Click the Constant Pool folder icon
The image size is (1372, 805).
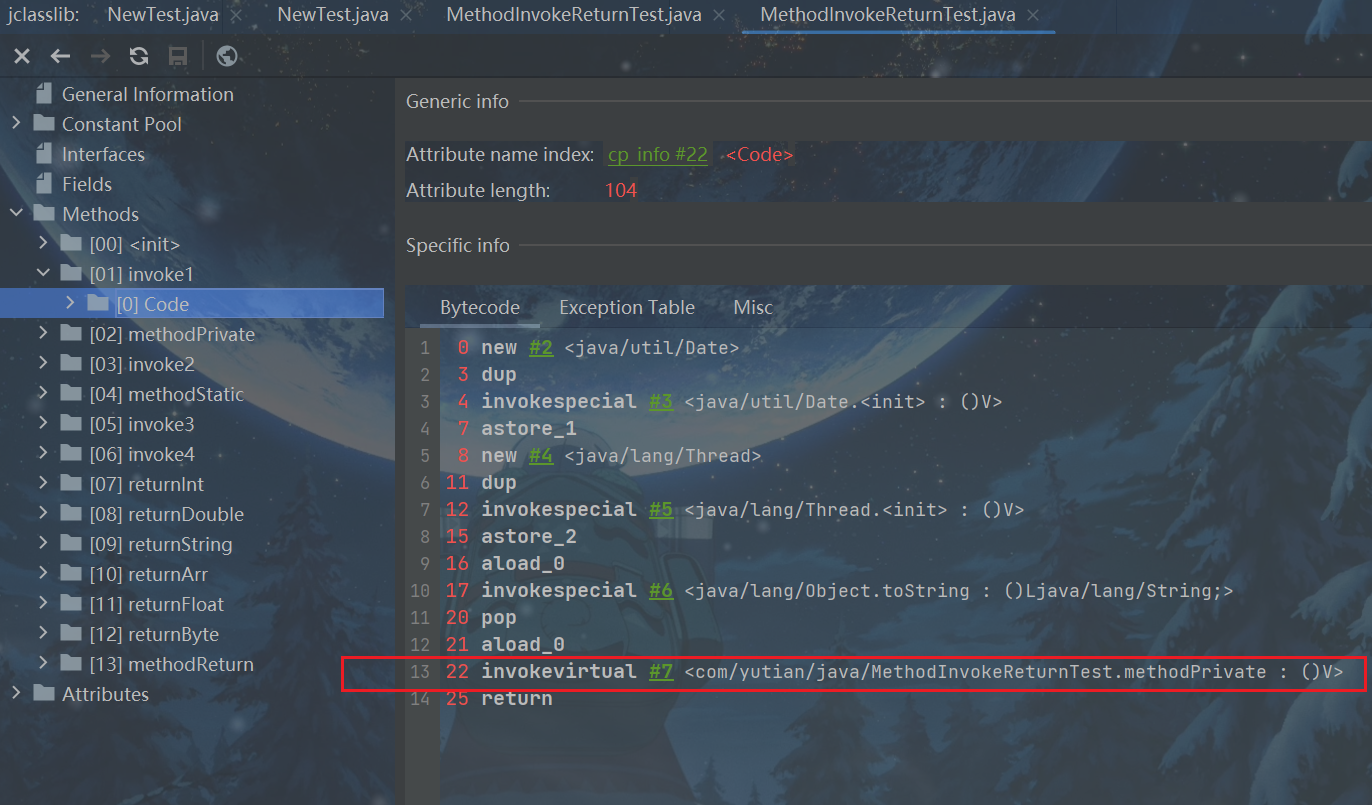[43, 124]
